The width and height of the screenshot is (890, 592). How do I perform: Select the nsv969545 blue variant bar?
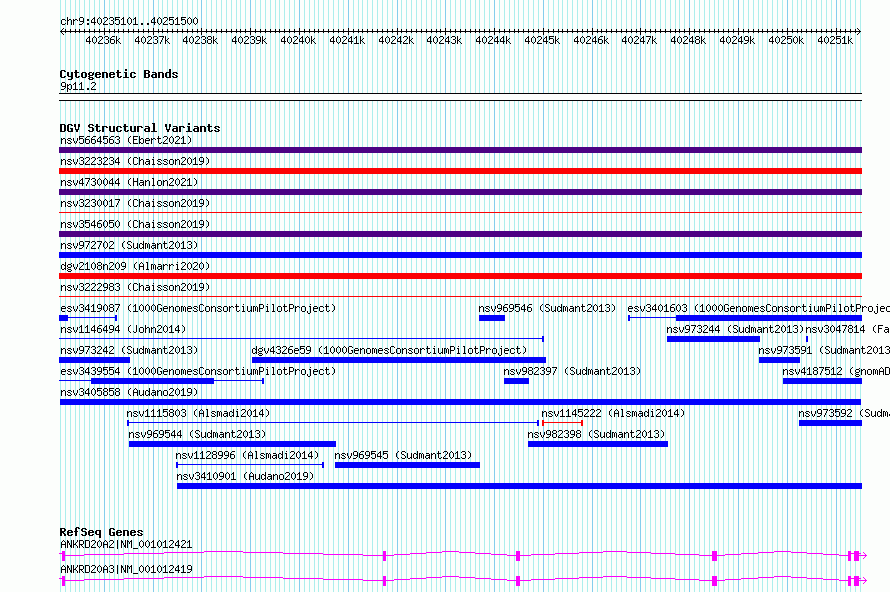click(x=408, y=465)
